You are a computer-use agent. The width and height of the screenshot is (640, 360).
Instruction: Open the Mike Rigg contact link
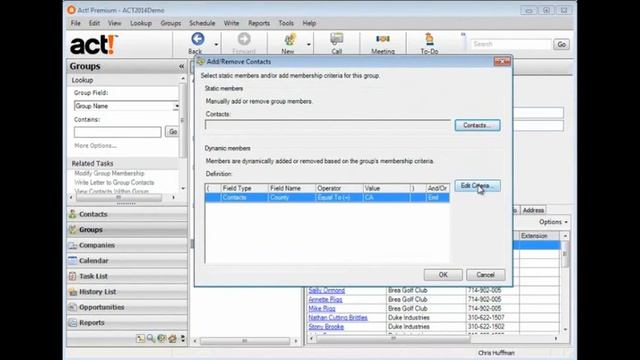(x=322, y=309)
